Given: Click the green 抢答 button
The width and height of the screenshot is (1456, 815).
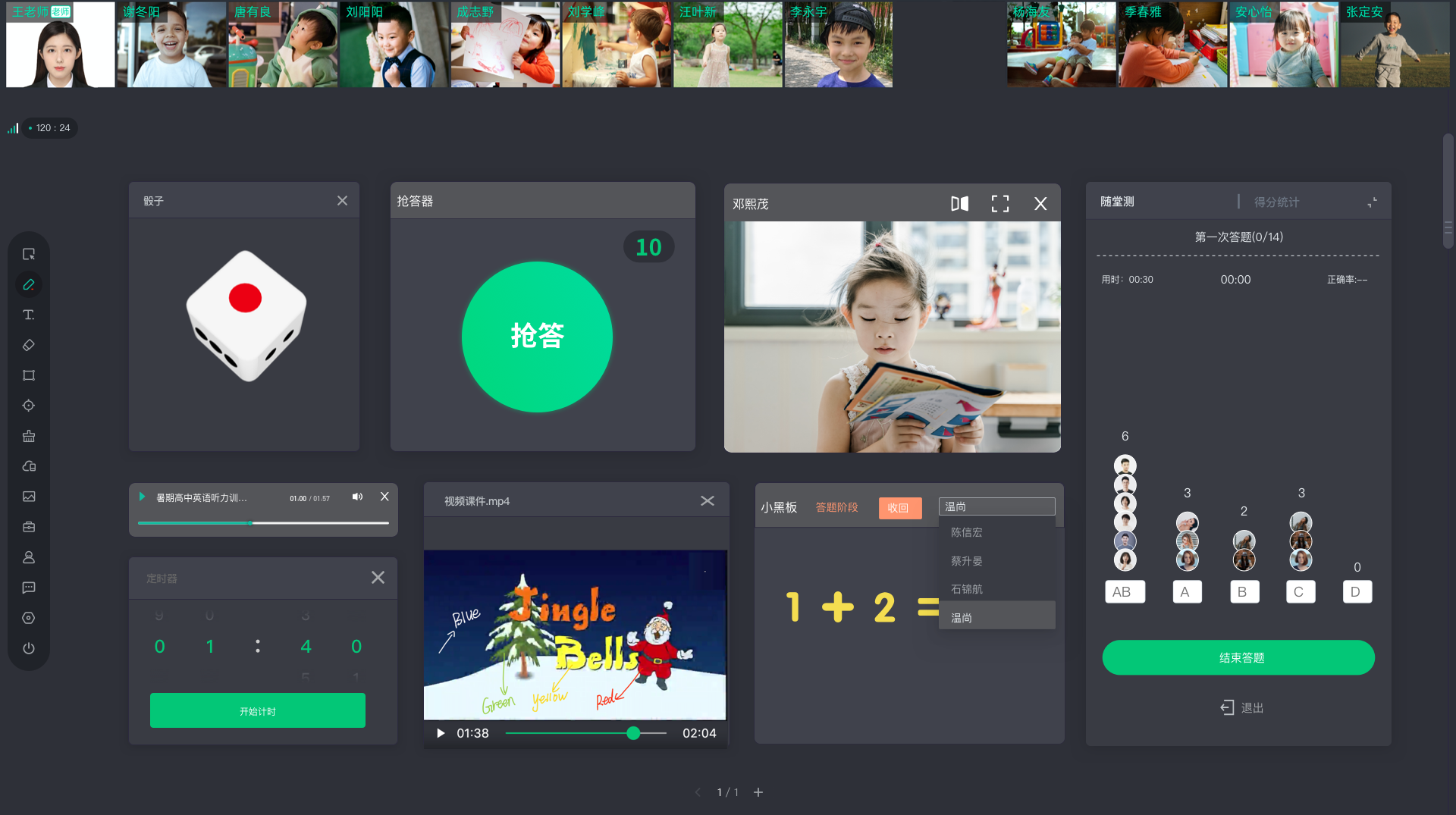Looking at the screenshot, I should coord(537,337).
